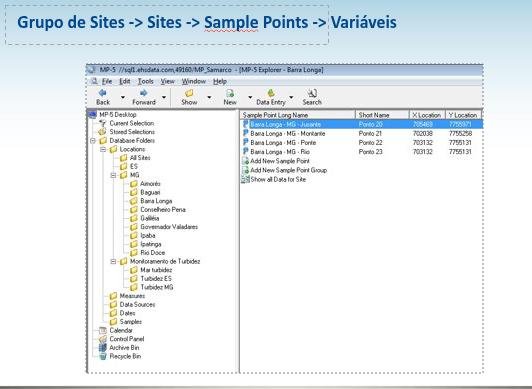
Task: Select the Conselheiro Pena folder
Action: click(x=163, y=210)
